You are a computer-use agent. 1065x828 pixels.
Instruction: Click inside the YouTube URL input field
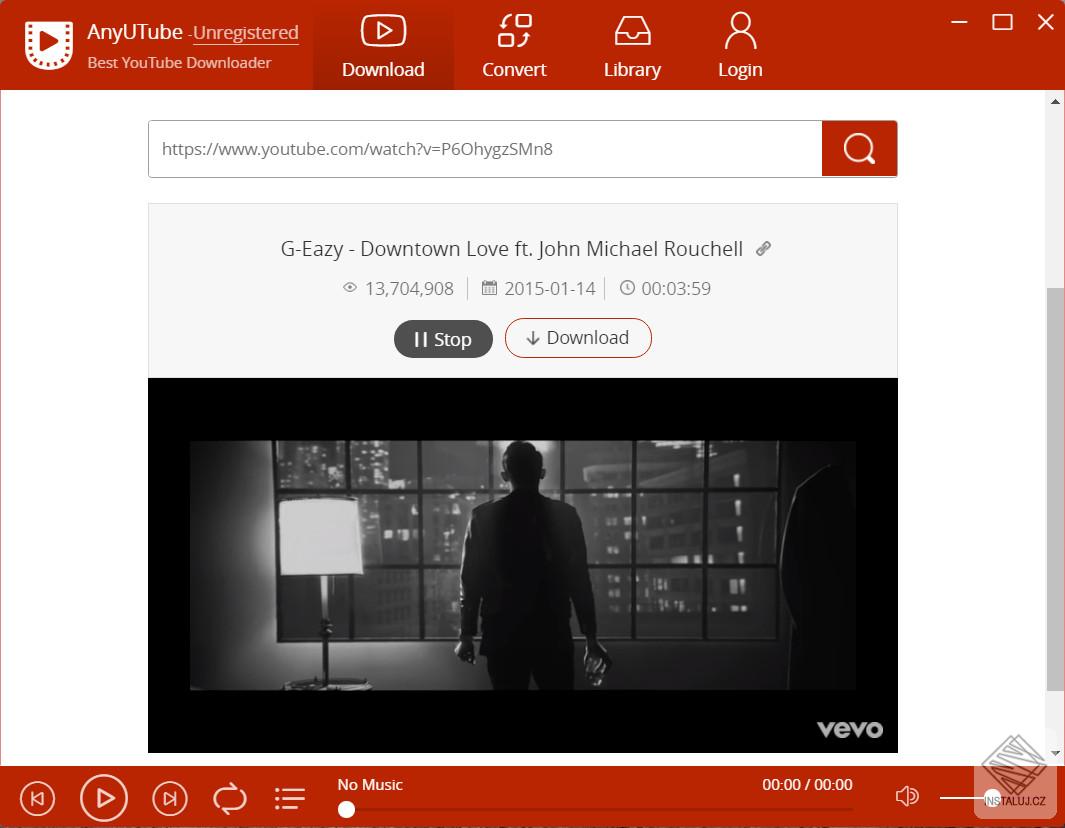[484, 148]
